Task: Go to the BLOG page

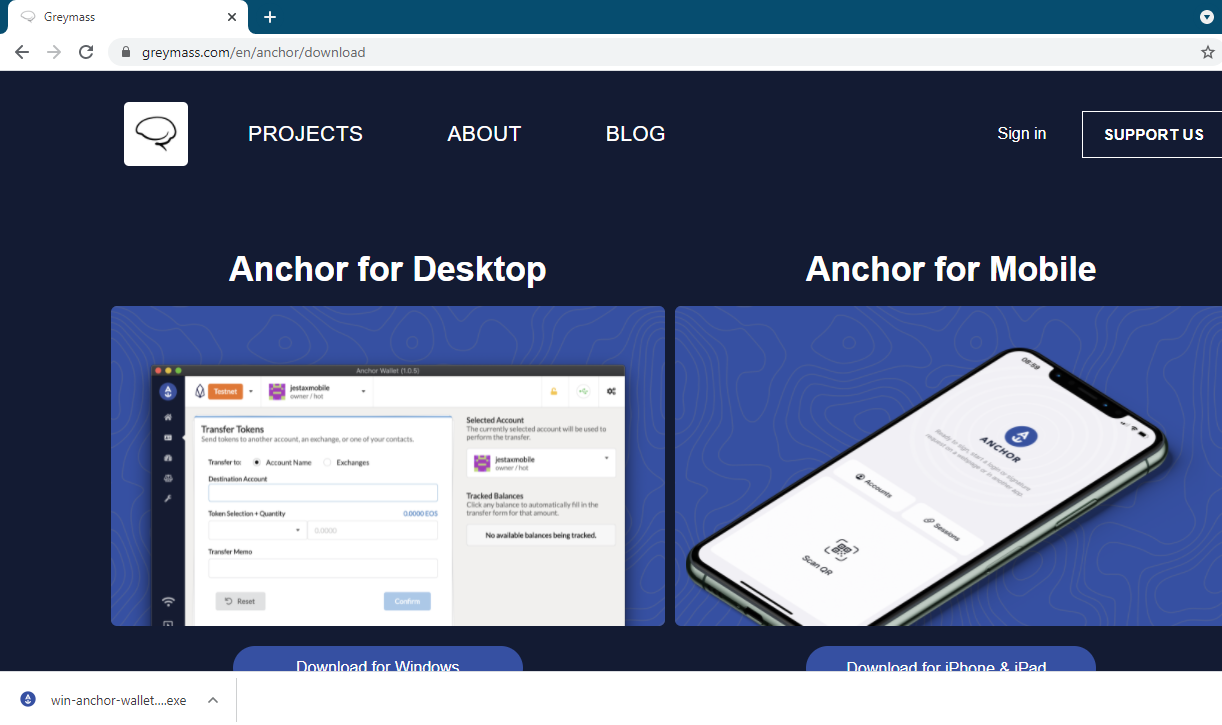Action: point(635,134)
